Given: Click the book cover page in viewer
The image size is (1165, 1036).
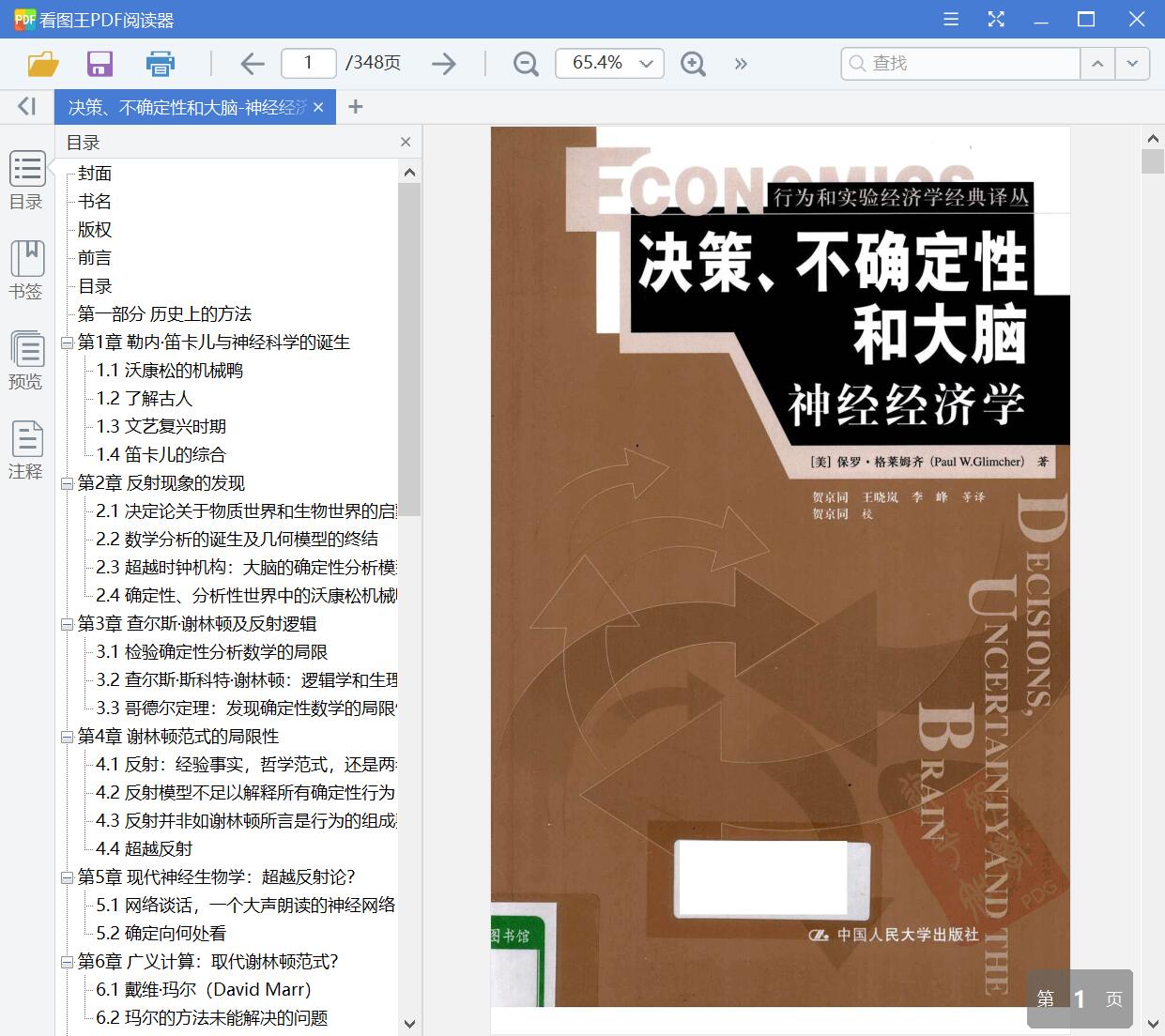Looking at the screenshot, I should (780, 567).
